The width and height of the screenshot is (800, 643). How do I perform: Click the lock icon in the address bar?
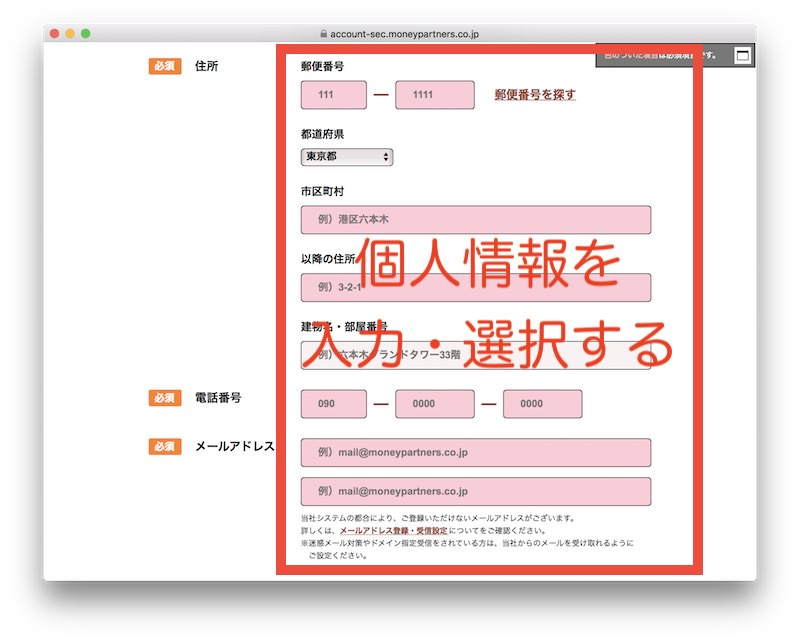323,34
